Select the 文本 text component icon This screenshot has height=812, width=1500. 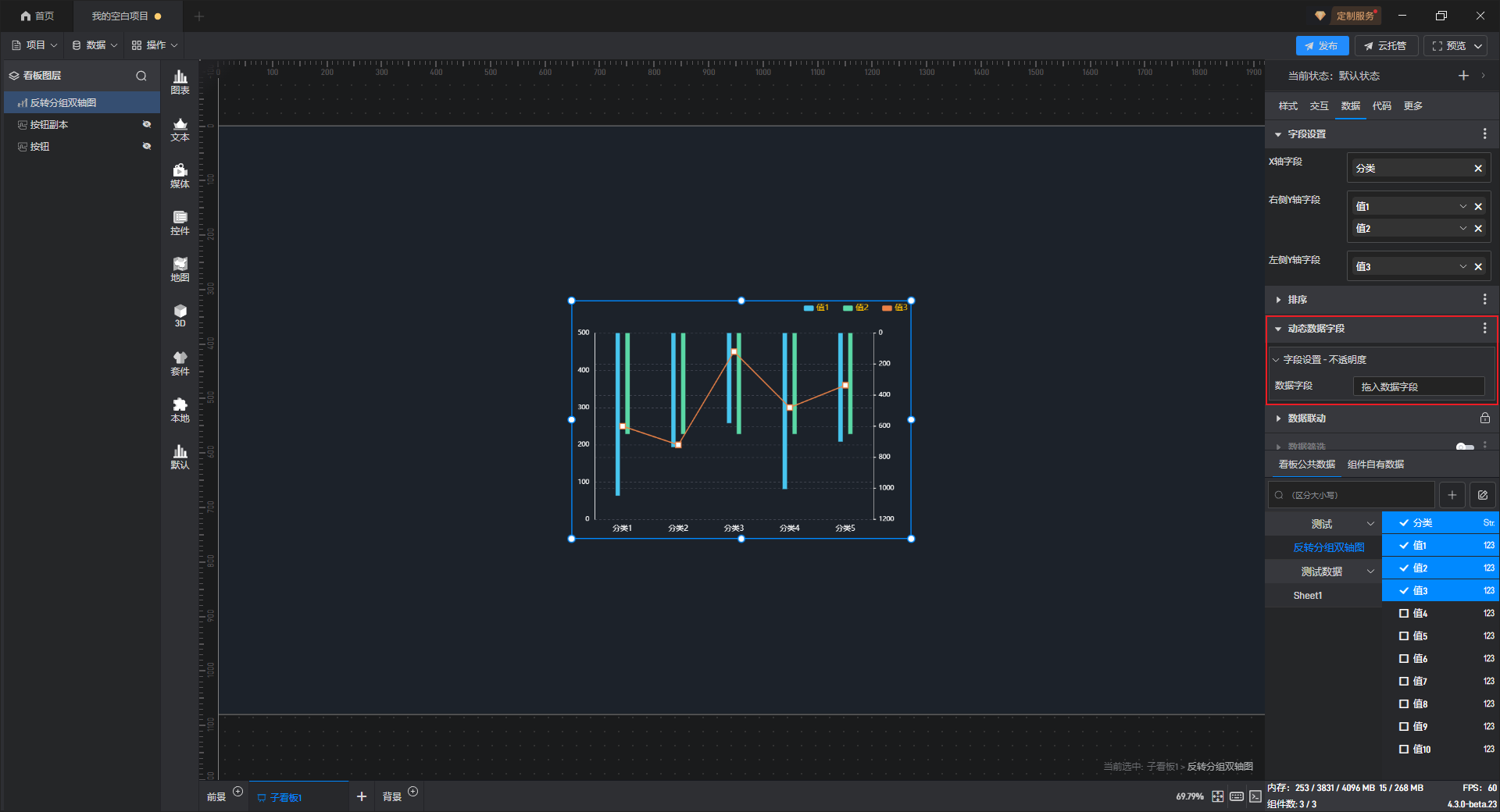pos(180,129)
